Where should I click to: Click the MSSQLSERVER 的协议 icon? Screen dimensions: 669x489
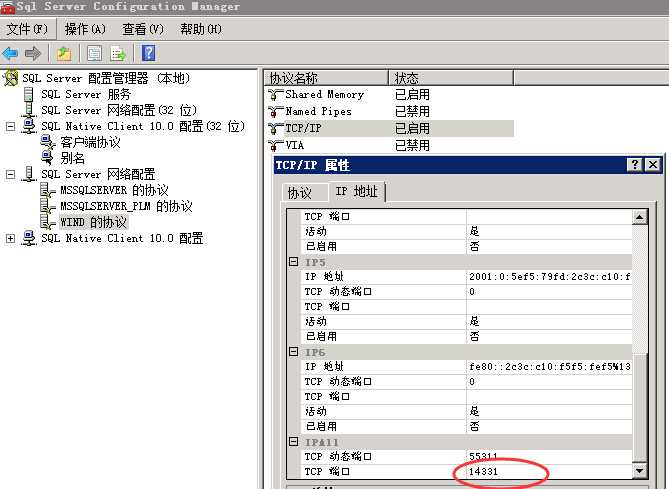click(47, 190)
